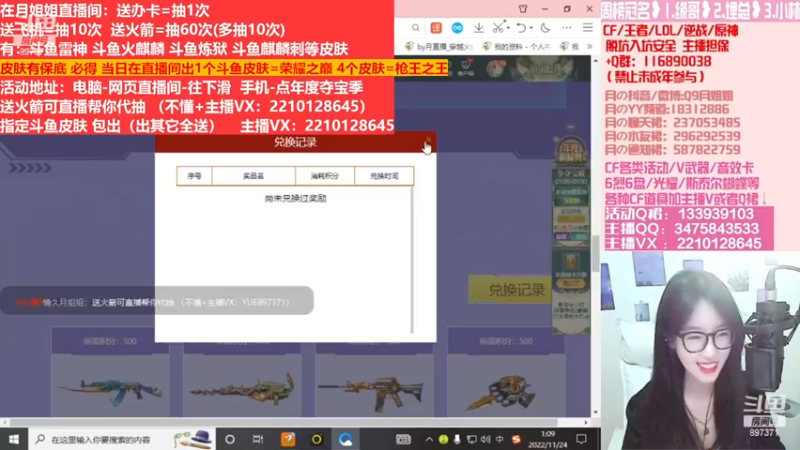The image size is (800, 450).
Task: Open the three-dot more tools icon
Action: tap(566, 28)
